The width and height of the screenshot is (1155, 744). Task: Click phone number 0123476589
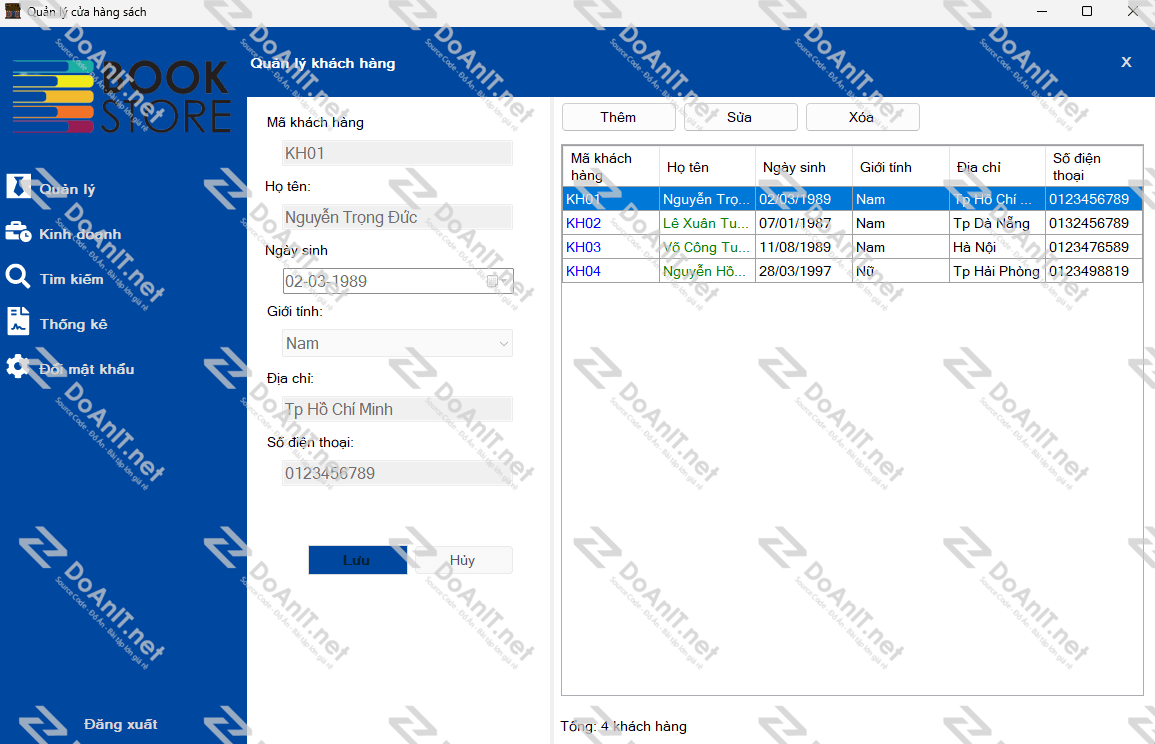[1093, 247]
